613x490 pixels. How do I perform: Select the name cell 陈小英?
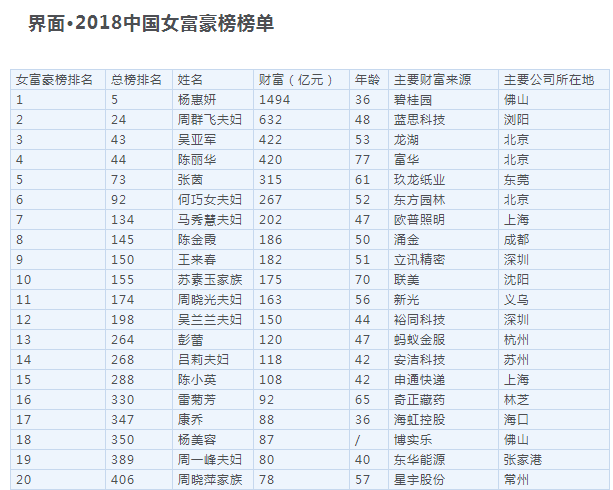pyautogui.click(x=197, y=379)
